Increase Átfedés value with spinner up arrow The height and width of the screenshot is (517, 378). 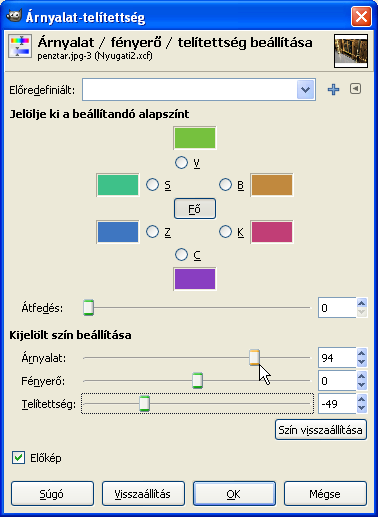pos(362,303)
